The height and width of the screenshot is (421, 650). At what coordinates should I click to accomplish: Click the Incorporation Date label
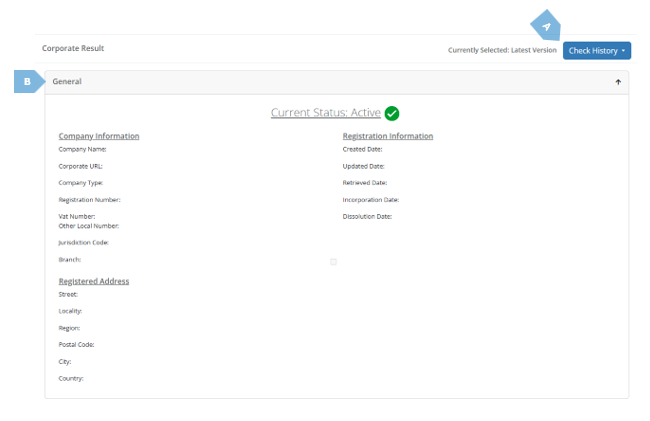(x=371, y=200)
